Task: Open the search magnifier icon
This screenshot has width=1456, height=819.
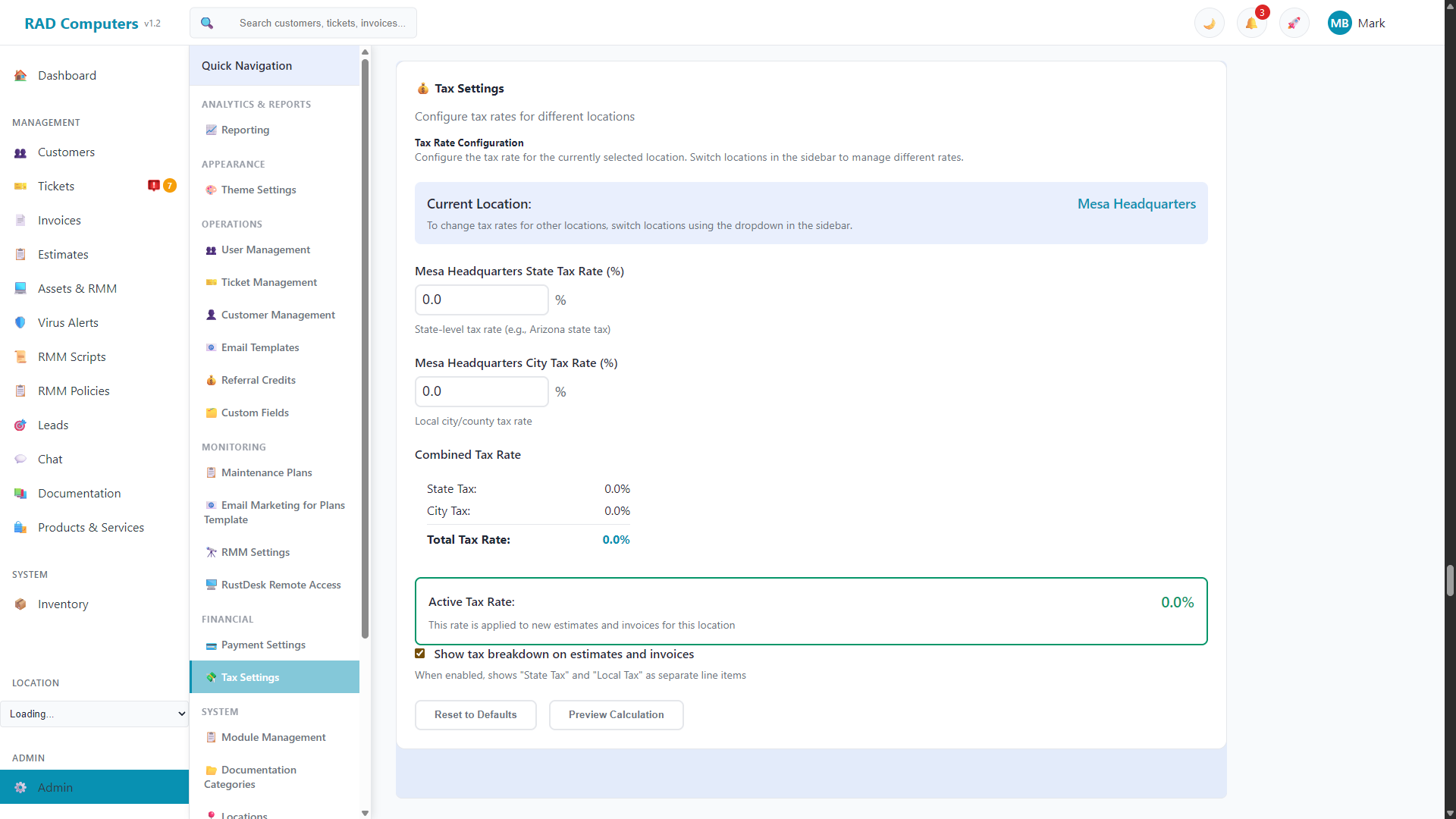Action: [x=206, y=23]
